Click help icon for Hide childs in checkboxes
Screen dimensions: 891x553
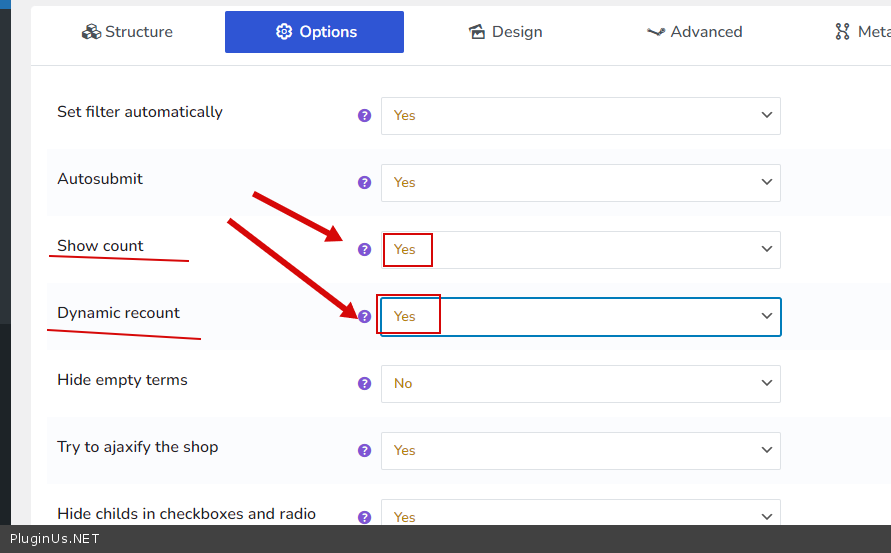point(364,517)
